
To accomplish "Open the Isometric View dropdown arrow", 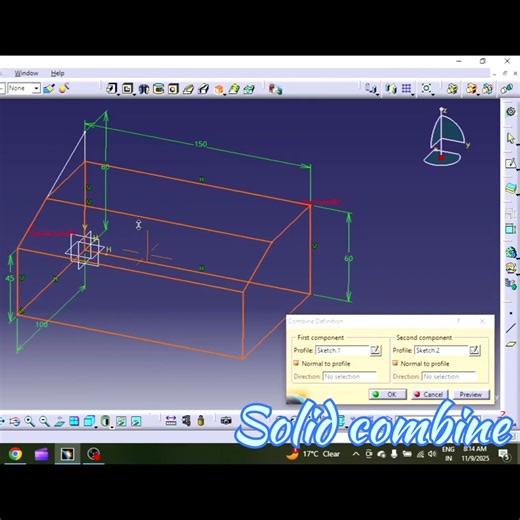I will coord(96,427).
